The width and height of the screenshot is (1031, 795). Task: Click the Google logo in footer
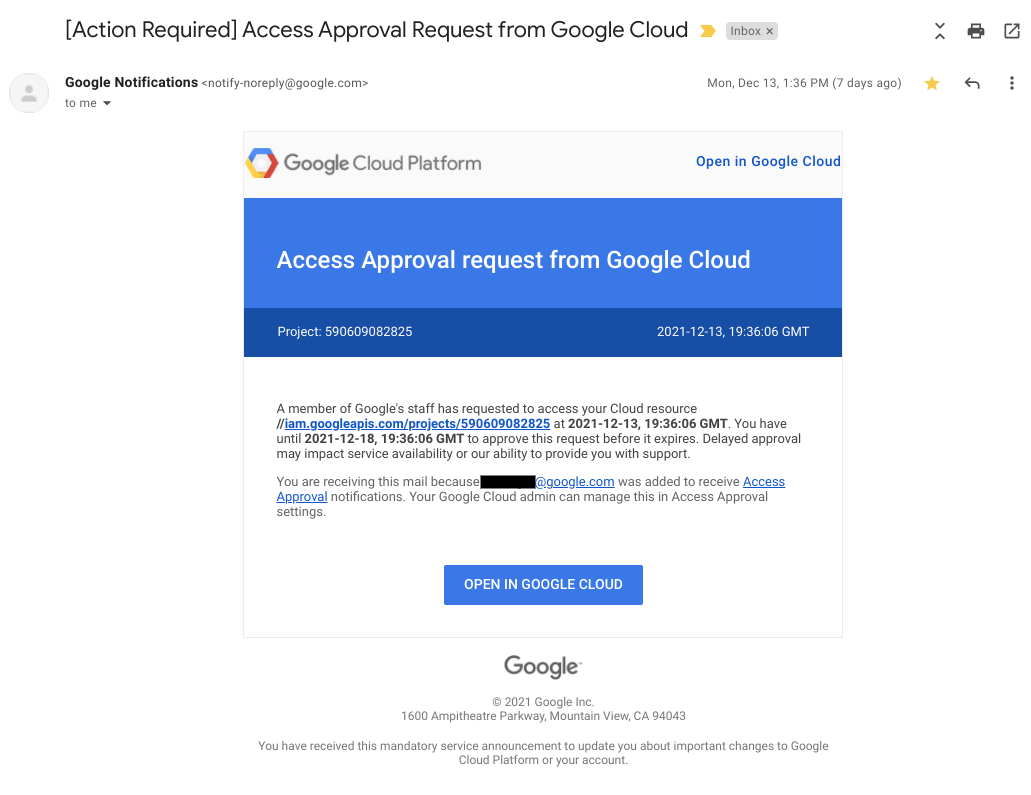pos(542,666)
